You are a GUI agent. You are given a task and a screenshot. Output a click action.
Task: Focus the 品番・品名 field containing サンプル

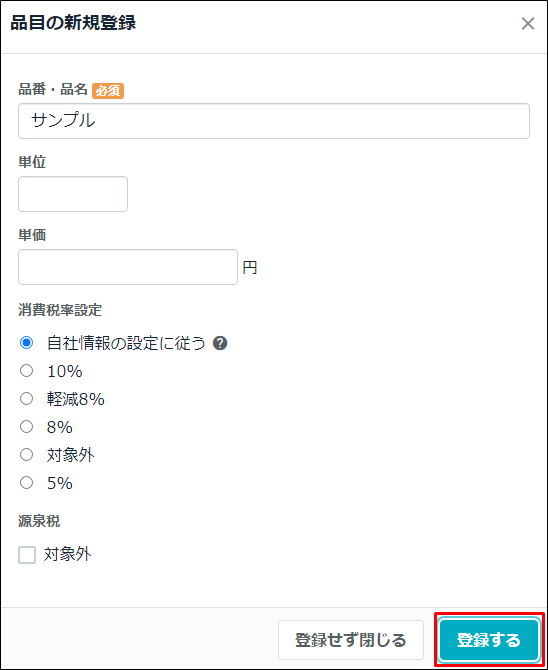point(274,121)
